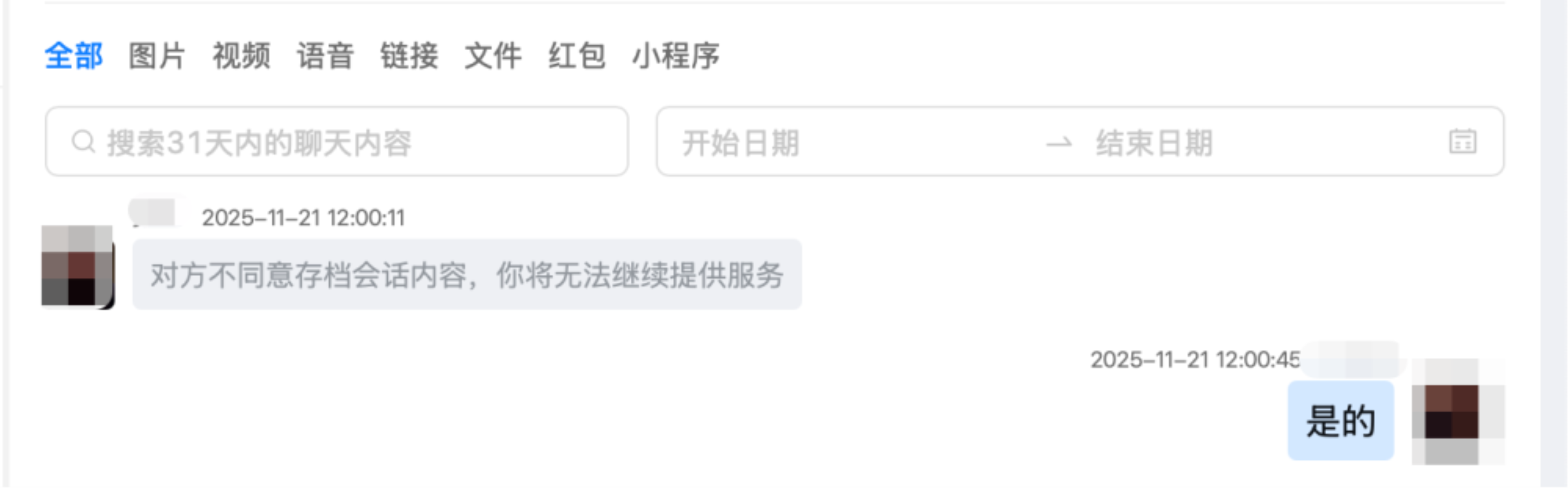The height and width of the screenshot is (488, 1568).
Task: Click the 2025-11-21 12:00:11 timestamp
Action: coord(303,218)
